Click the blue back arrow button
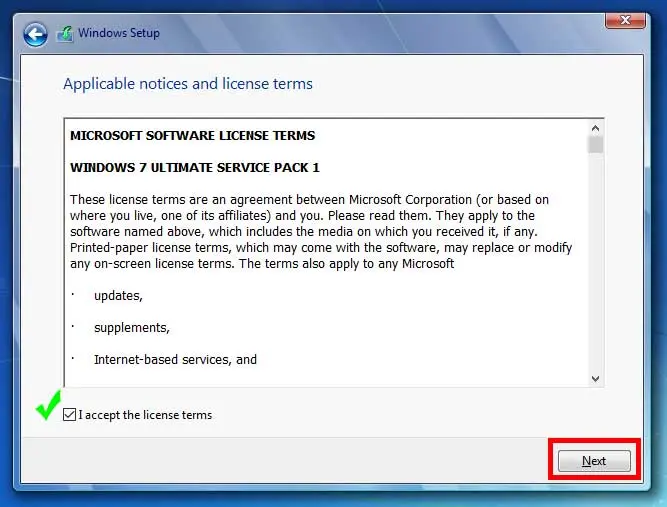This screenshot has height=507, width=667. click(x=36, y=35)
